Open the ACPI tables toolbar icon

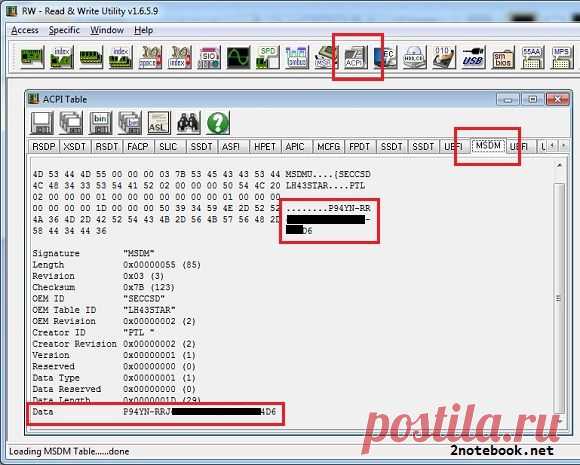coord(355,57)
